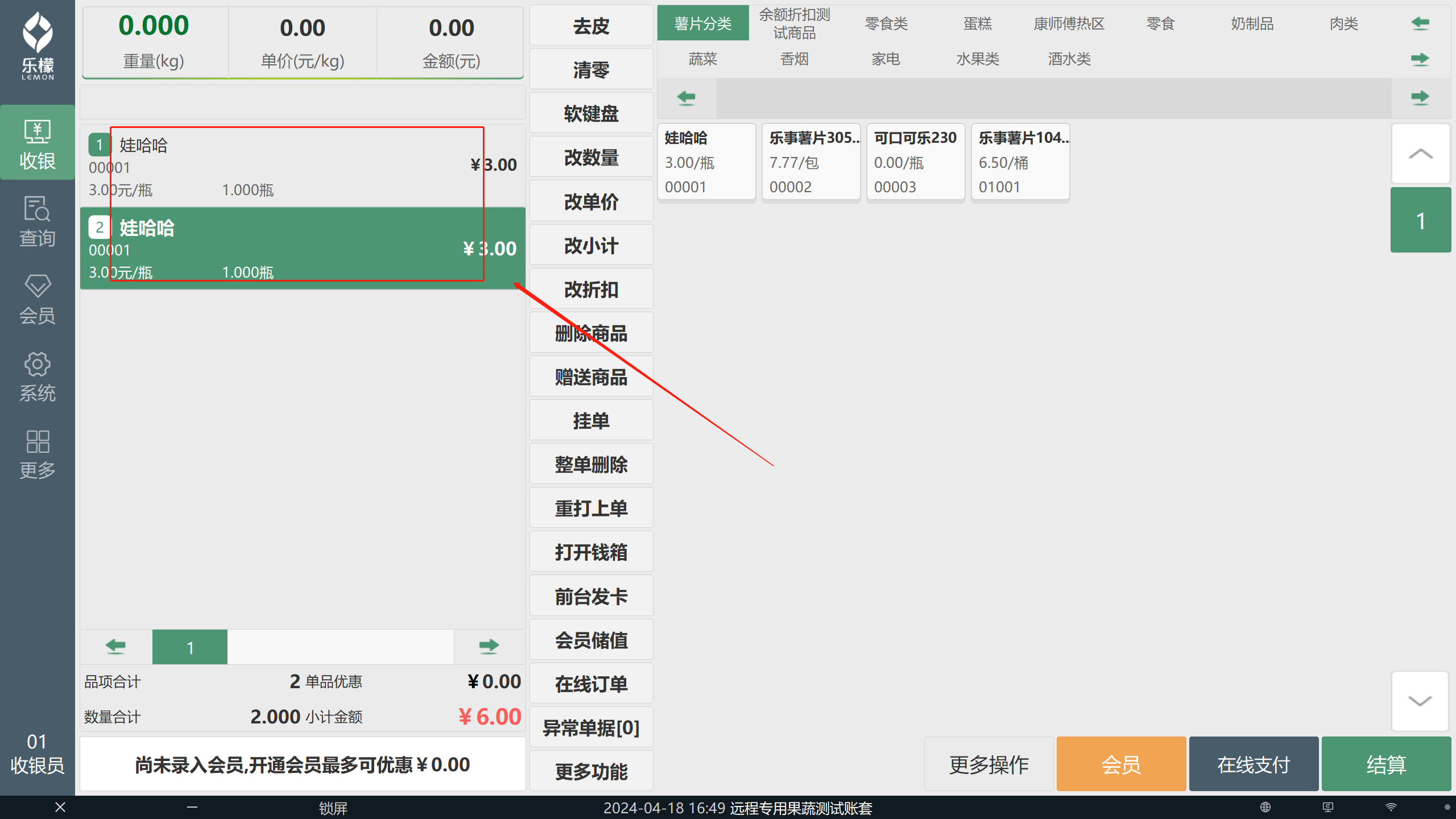
Task: Select the 家电 category tab
Action: pyautogui.click(x=886, y=59)
